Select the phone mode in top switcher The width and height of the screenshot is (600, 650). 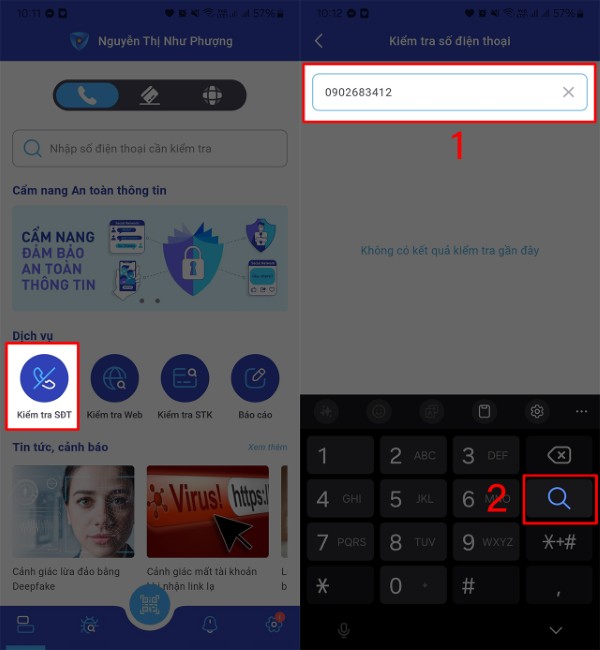tap(87, 95)
